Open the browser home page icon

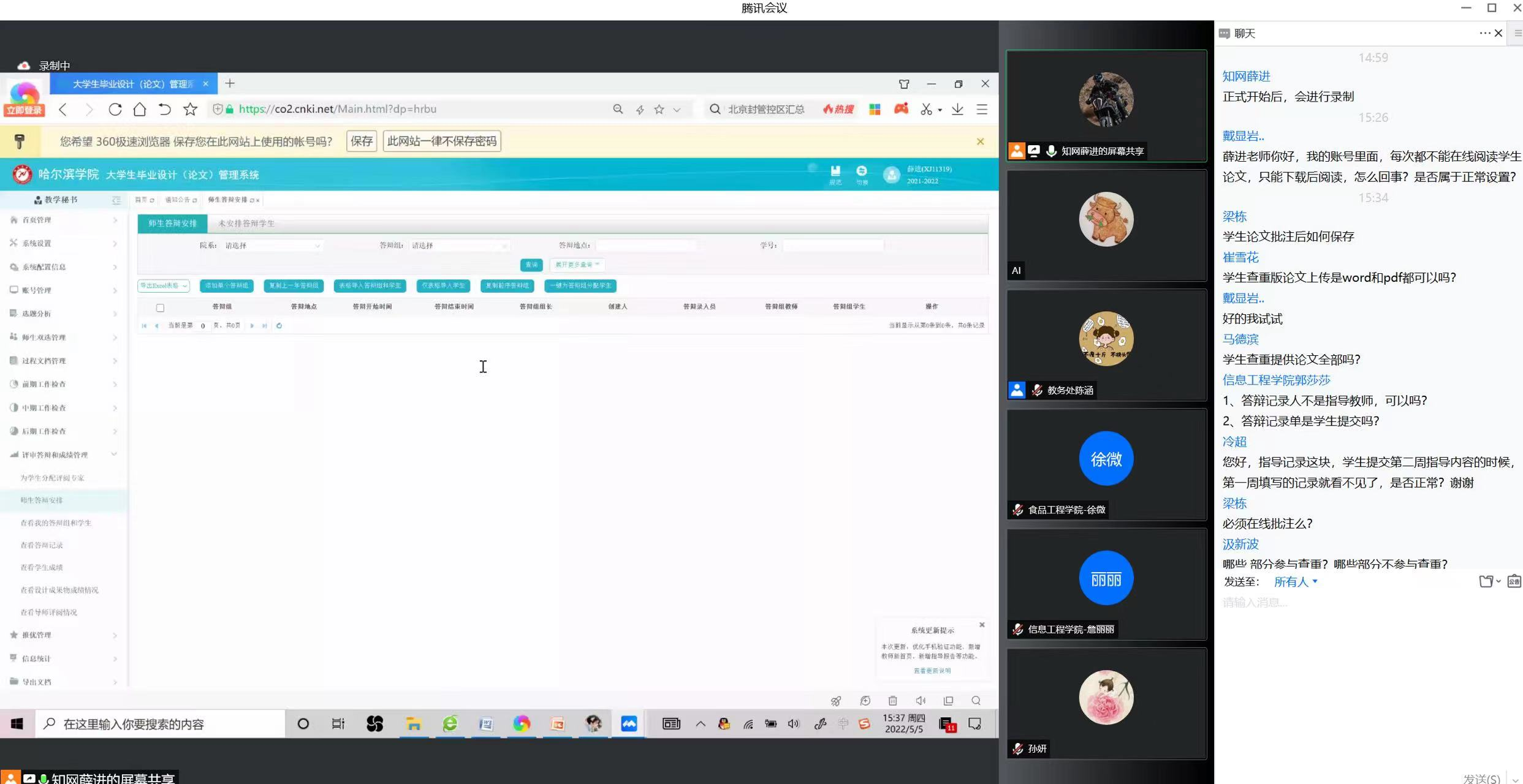pos(140,110)
